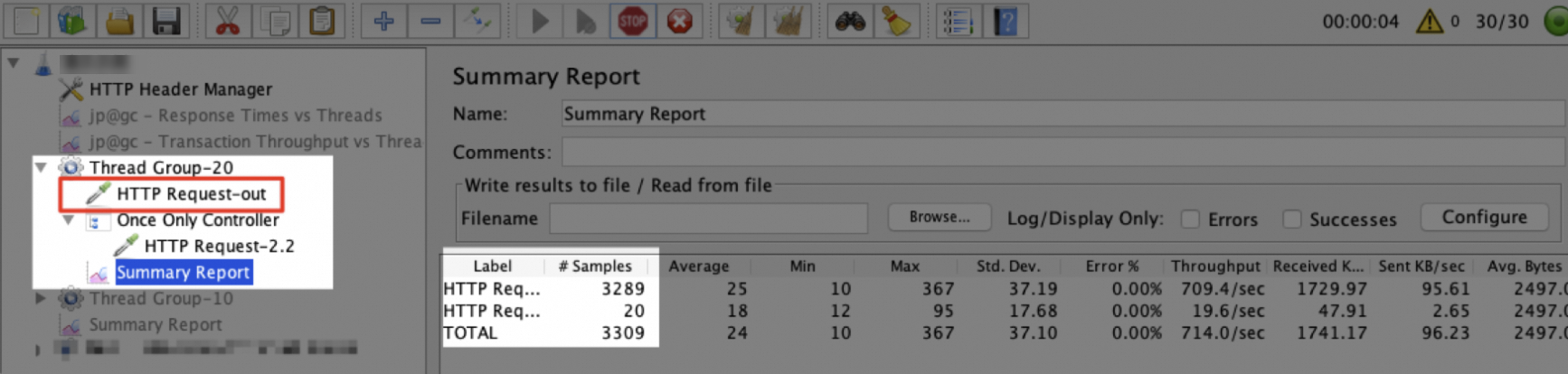Open the Help question mark icon

pyautogui.click(x=1005, y=21)
